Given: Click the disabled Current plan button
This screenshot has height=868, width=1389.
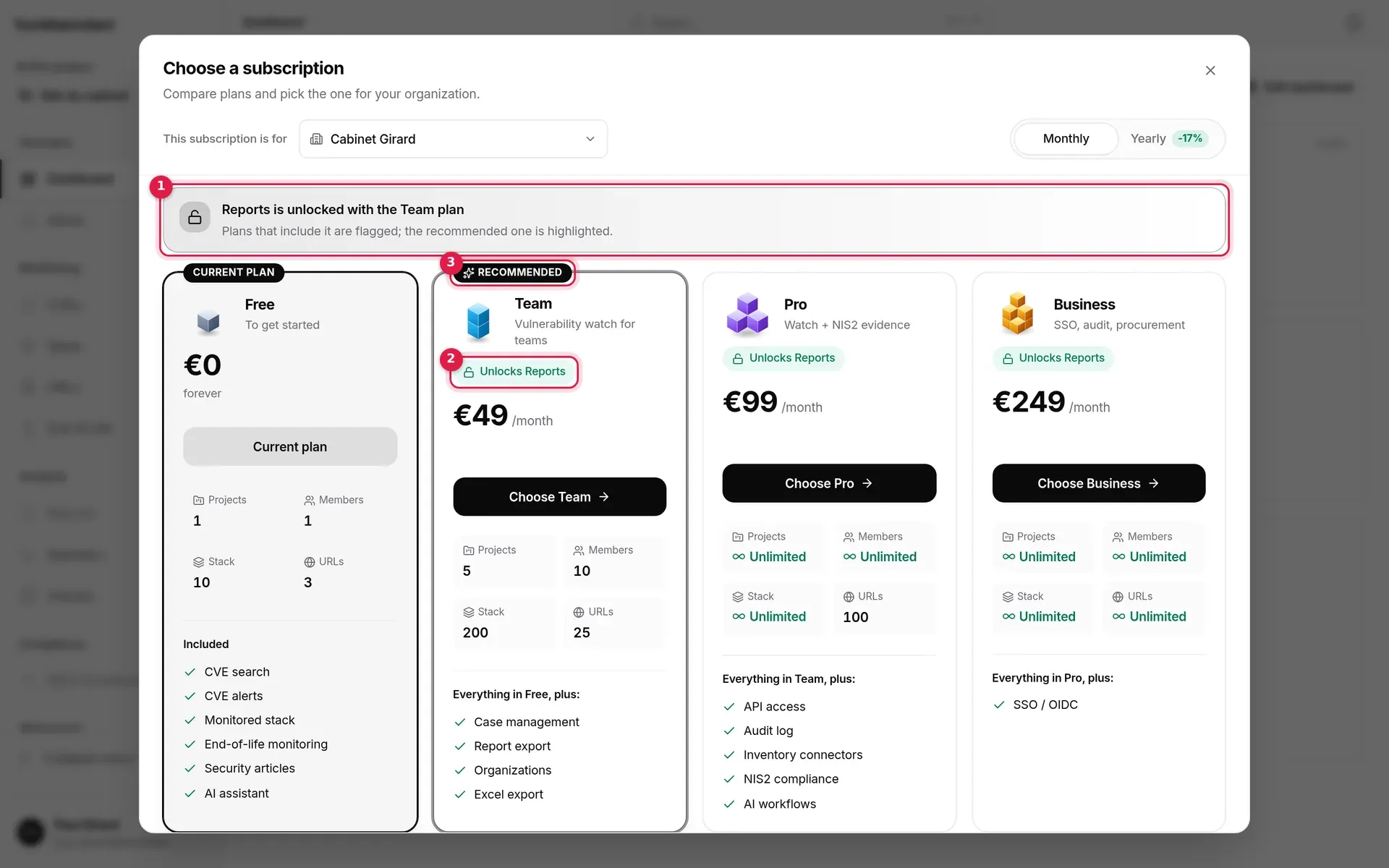Looking at the screenshot, I should click(x=290, y=446).
